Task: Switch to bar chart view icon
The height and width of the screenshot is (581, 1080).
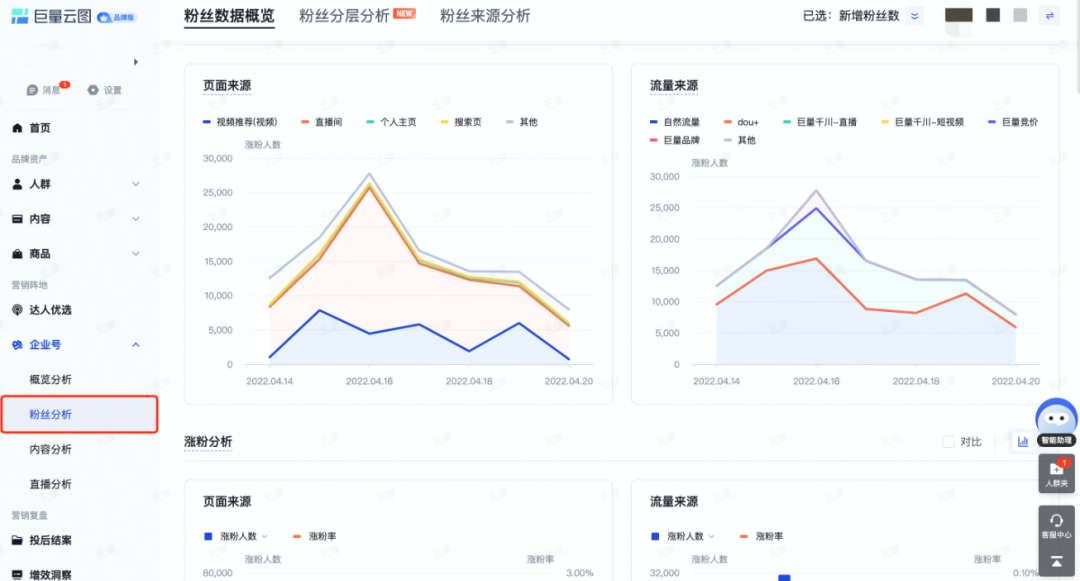Action: [x=1022, y=441]
